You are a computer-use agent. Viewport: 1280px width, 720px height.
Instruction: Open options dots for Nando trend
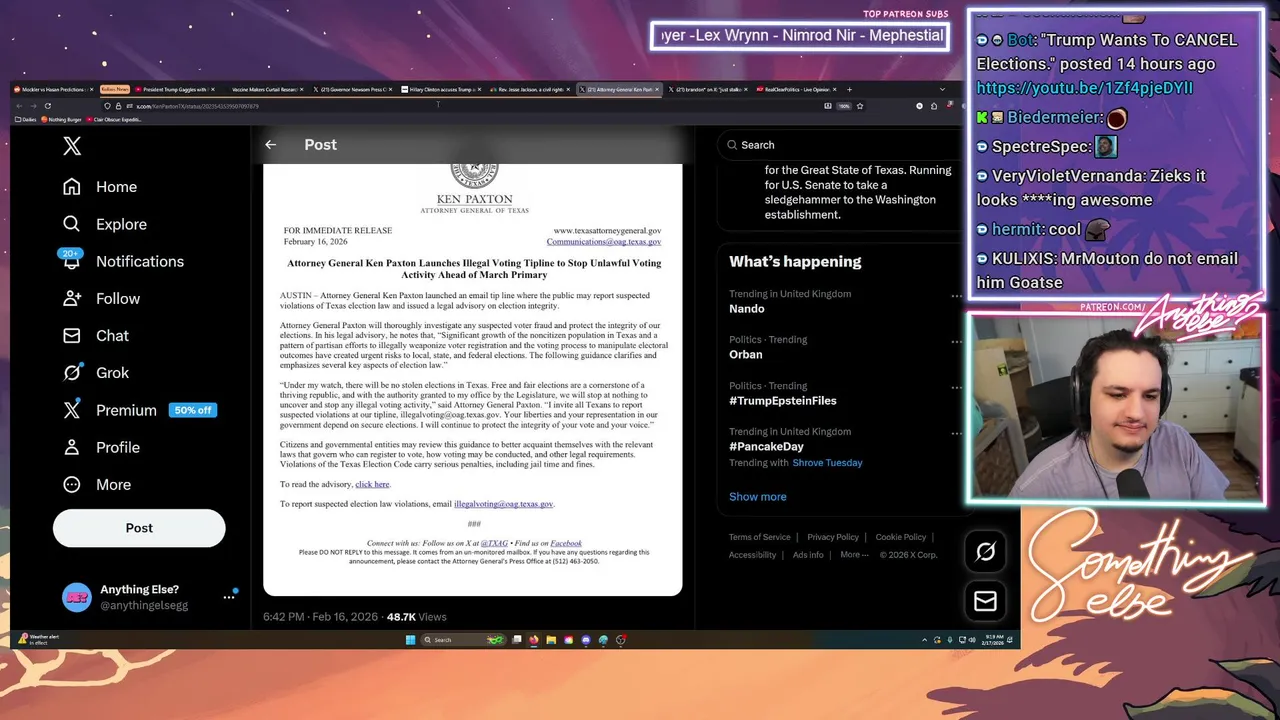coord(956,296)
